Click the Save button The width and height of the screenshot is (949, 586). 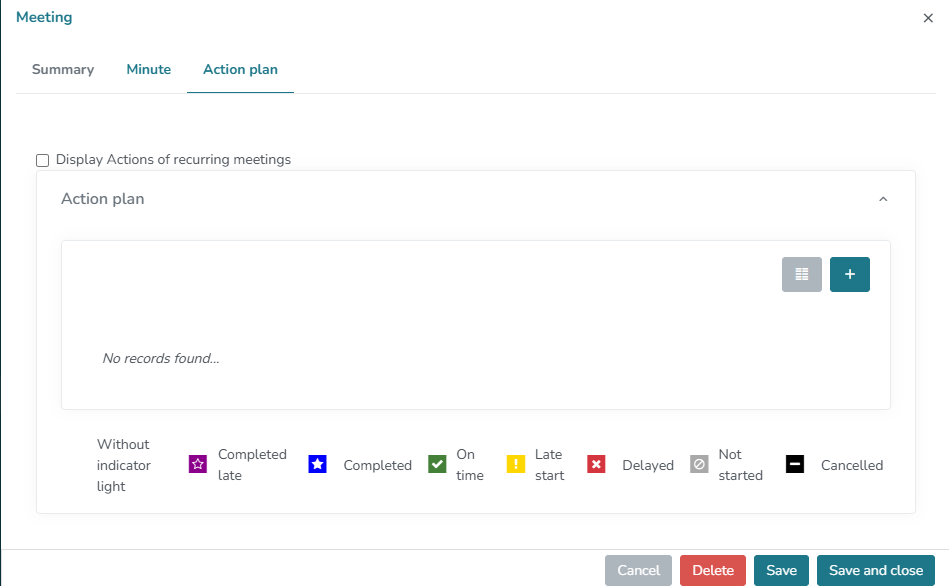click(x=781, y=570)
